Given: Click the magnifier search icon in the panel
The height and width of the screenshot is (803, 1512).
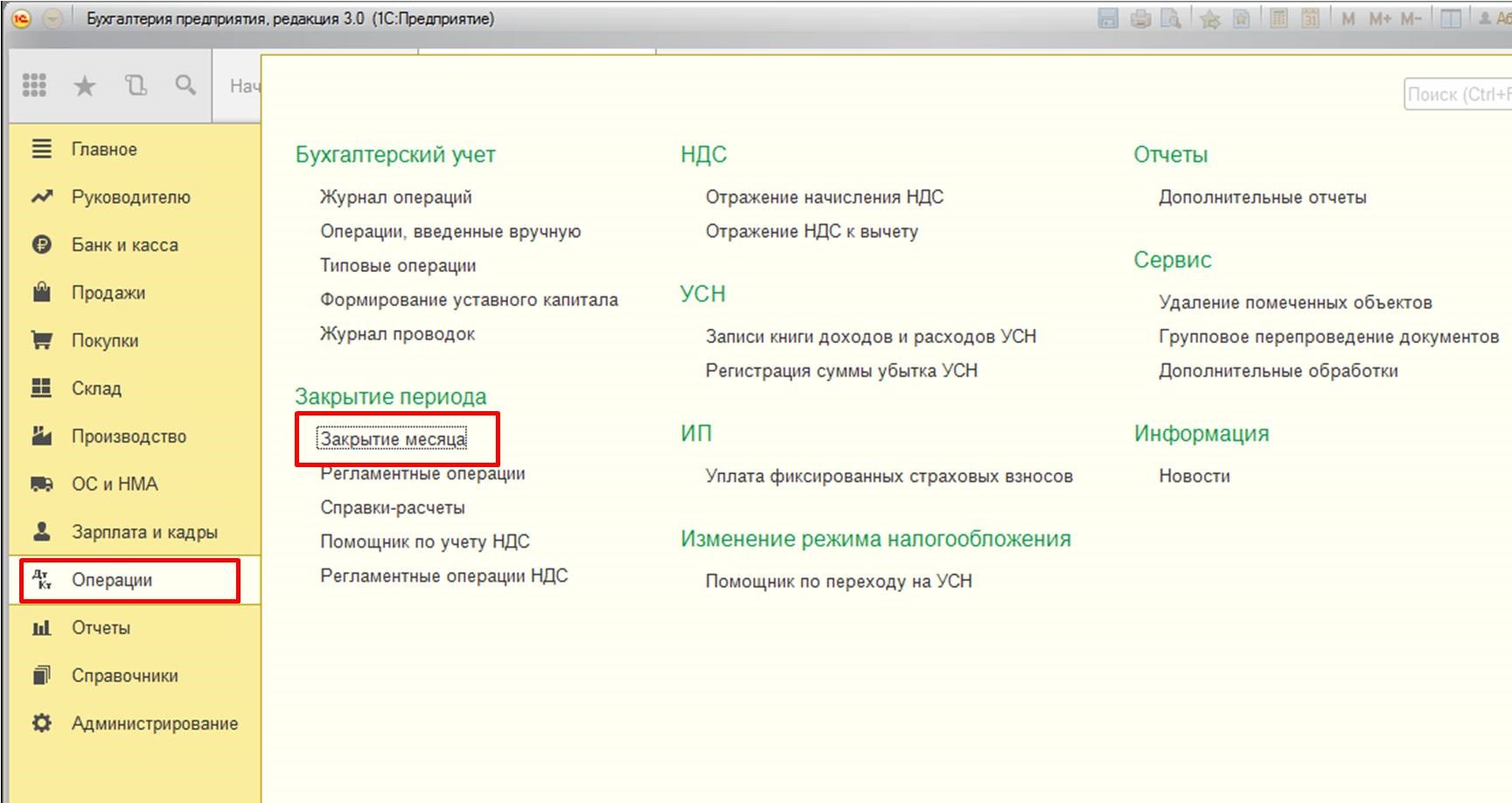Looking at the screenshot, I should (x=185, y=85).
